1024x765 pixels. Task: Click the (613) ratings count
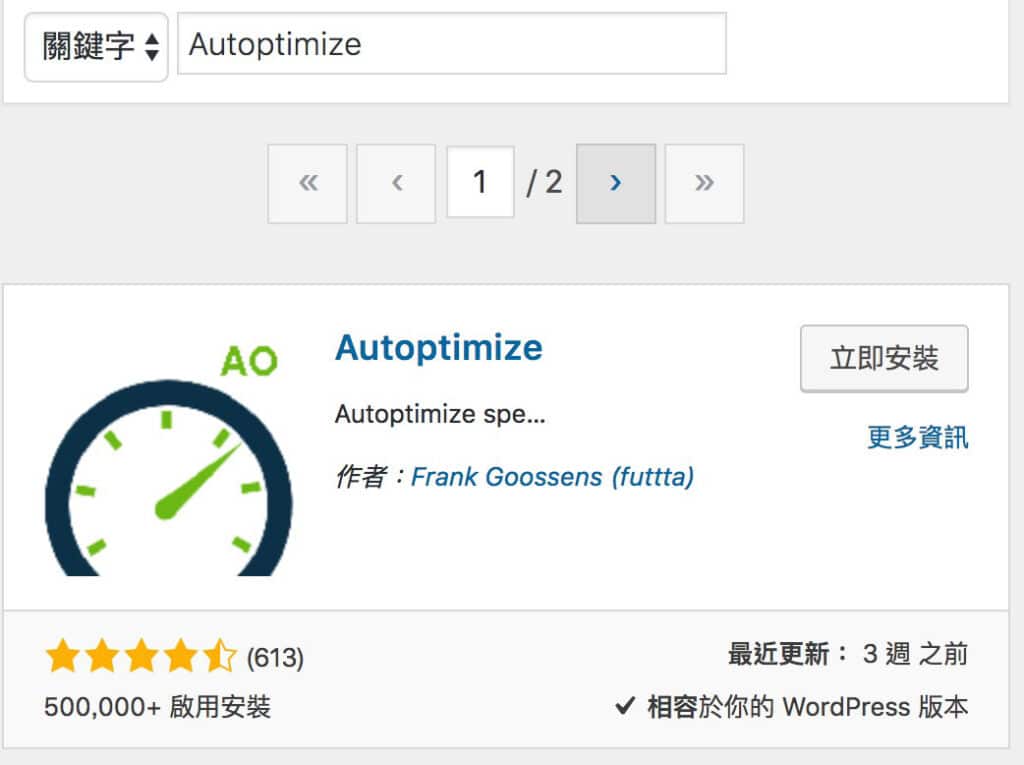click(273, 657)
